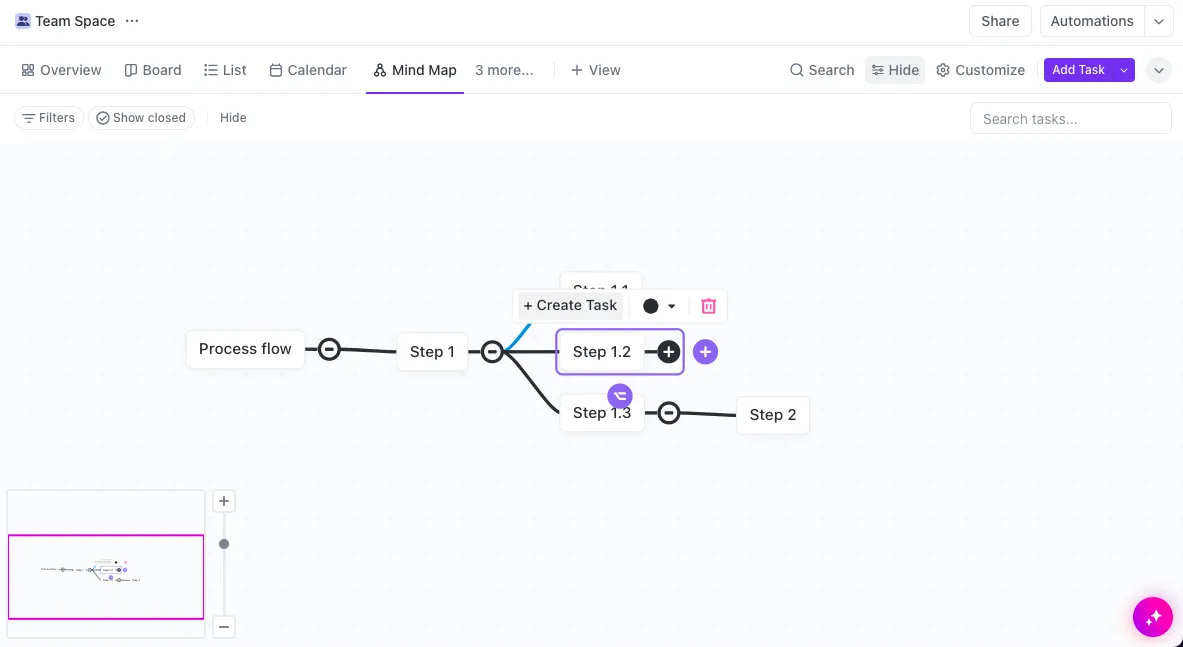The width and height of the screenshot is (1183, 647).
Task: Select the Step 1 node
Action: click(x=432, y=351)
